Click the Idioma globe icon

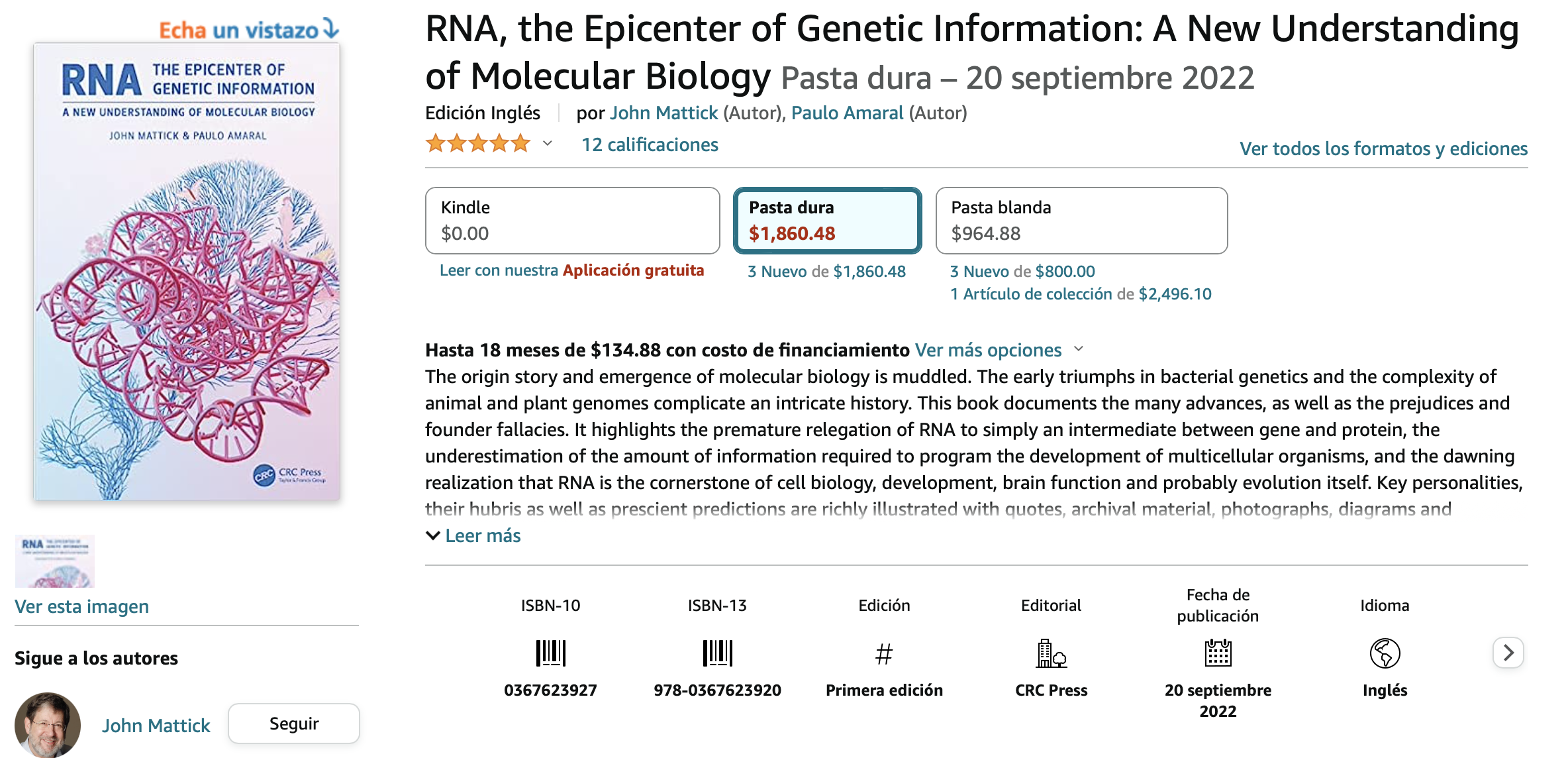[x=1385, y=653]
